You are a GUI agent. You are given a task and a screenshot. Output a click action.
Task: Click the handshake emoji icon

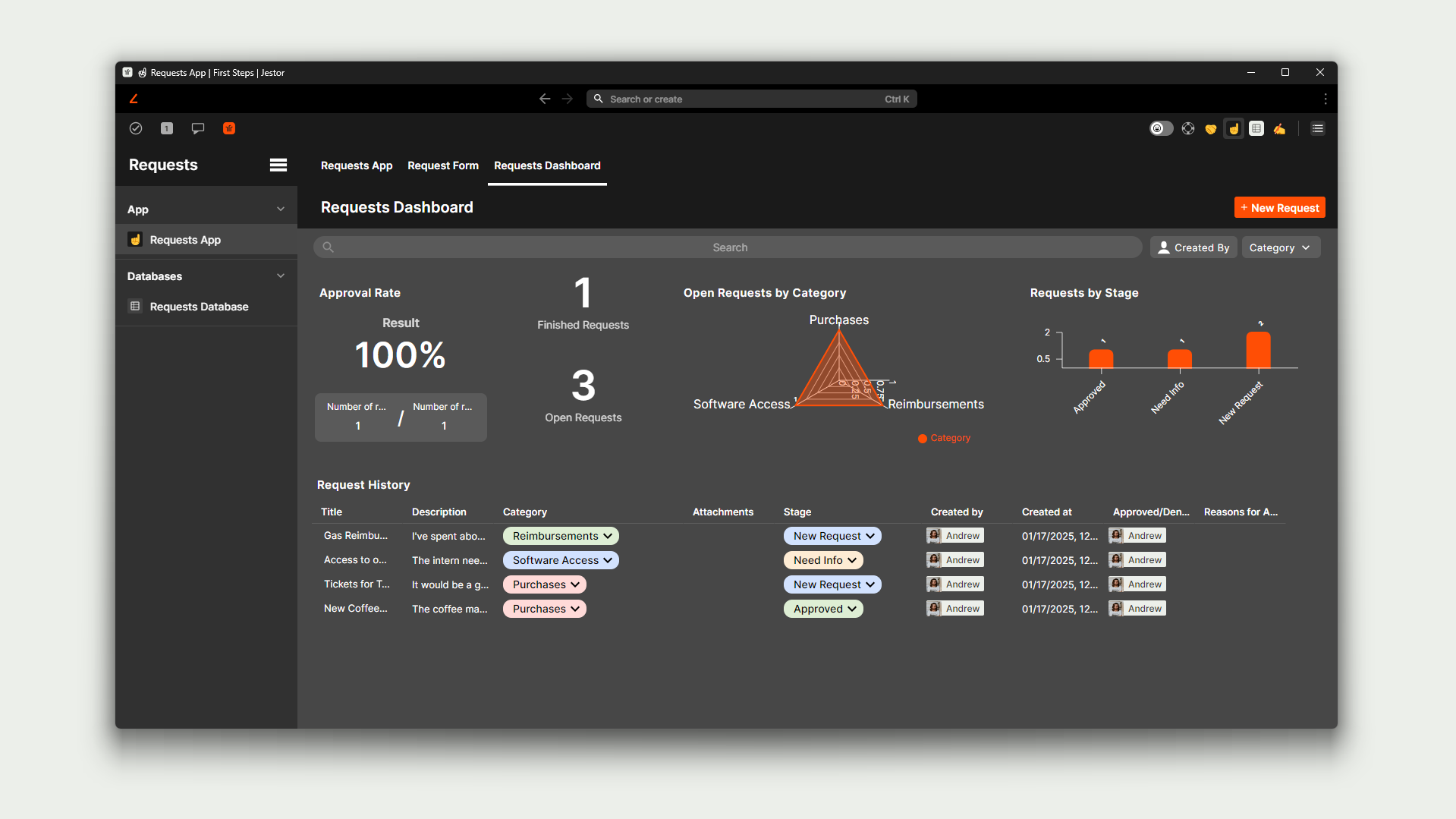1211,128
